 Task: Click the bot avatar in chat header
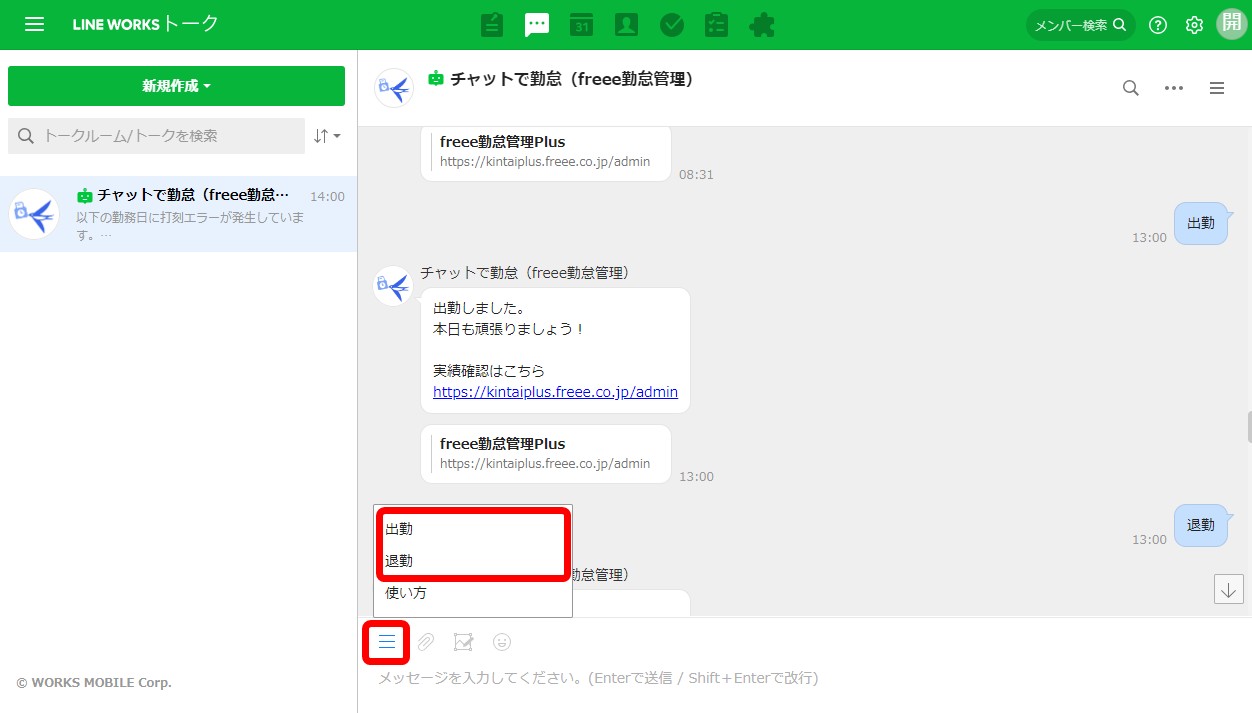tap(394, 88)
